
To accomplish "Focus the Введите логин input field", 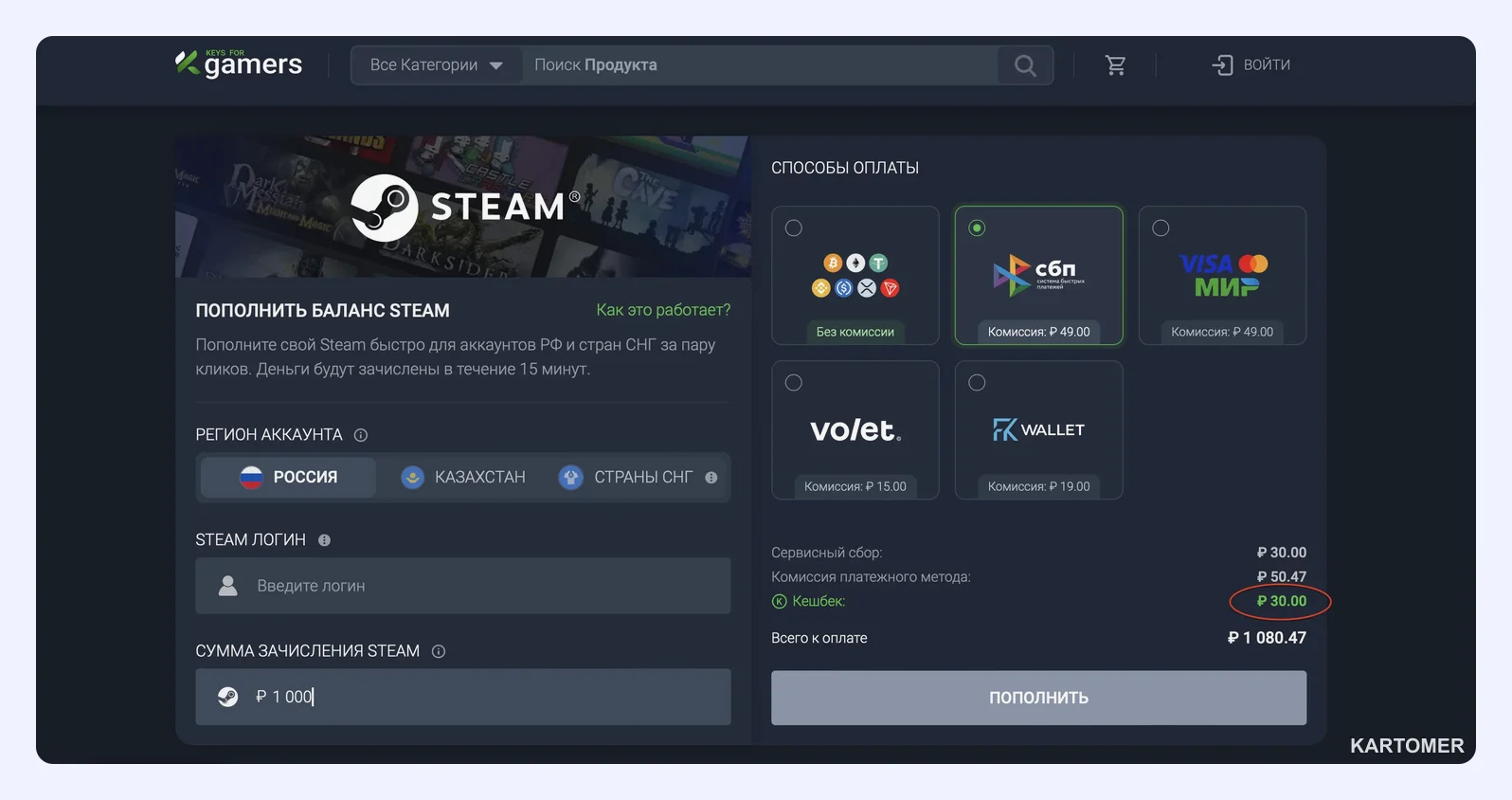I will tap(463, 586).
